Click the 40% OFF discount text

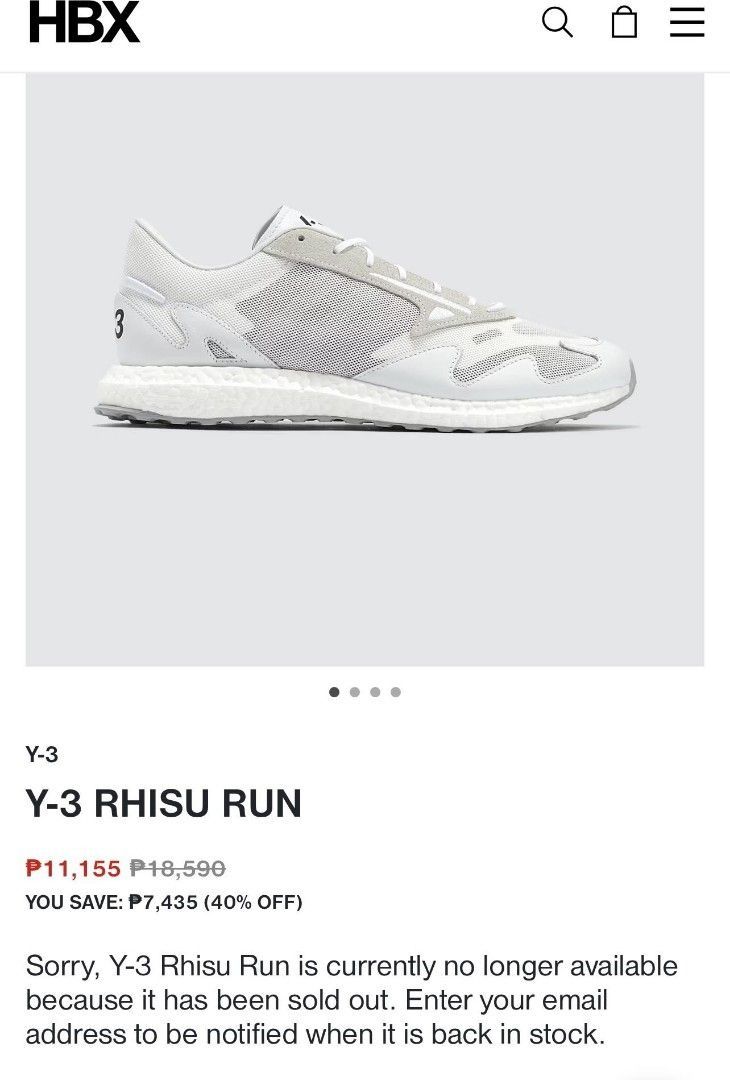click(253, 902)
